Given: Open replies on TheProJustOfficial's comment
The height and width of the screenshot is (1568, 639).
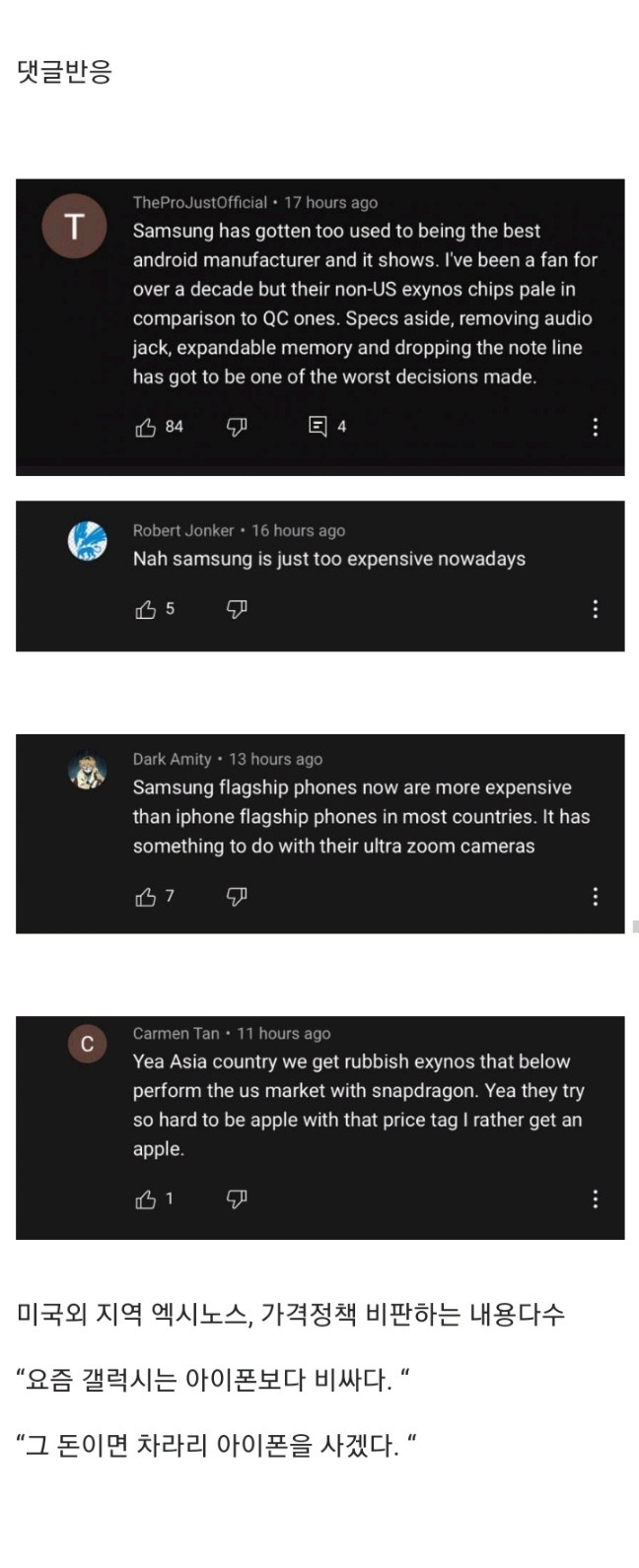Looking at the screenshot, I should click(x=319, y=427).
